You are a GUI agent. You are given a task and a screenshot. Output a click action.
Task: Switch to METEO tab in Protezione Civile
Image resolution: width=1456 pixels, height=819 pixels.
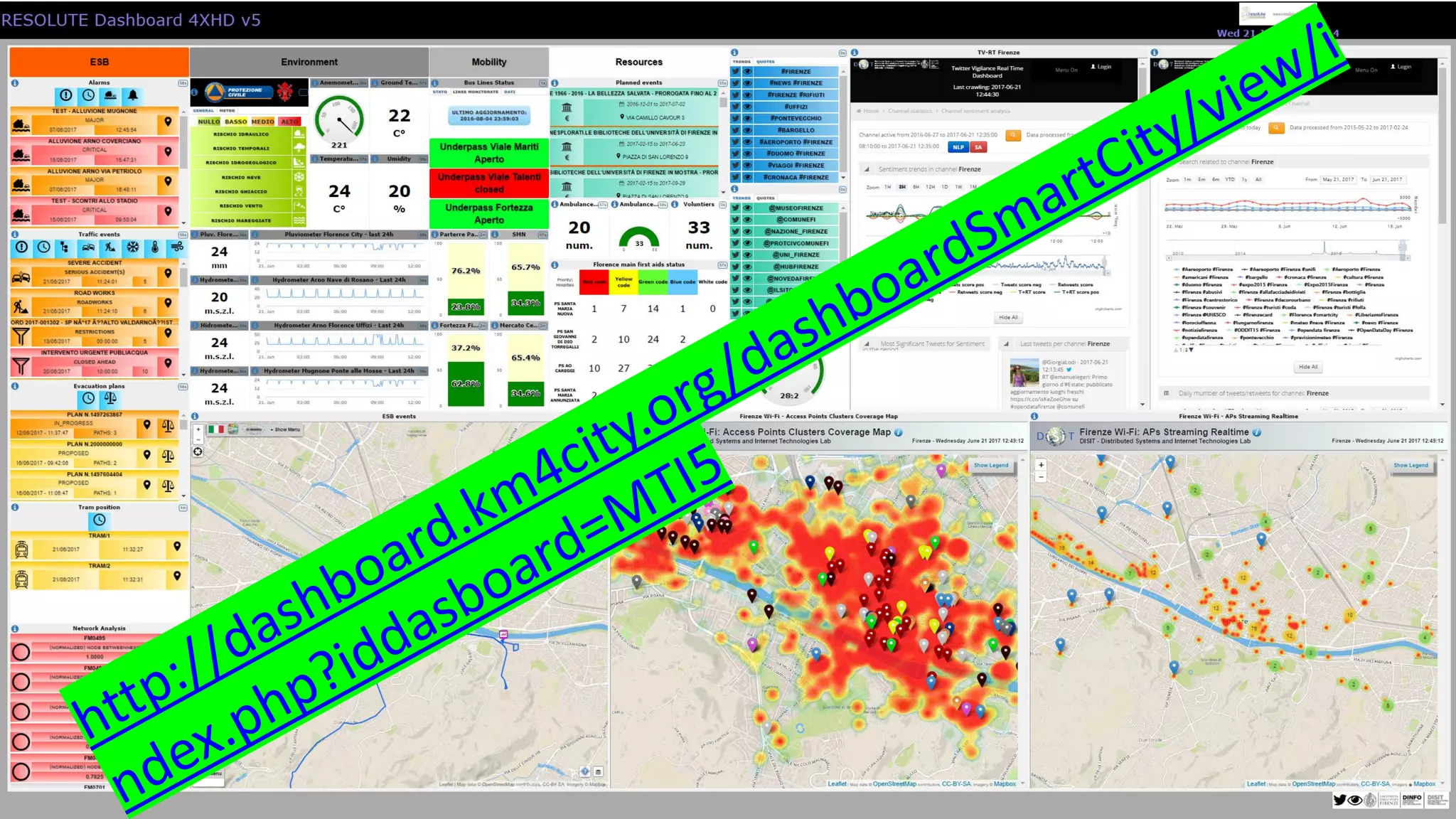click(227, 110)
